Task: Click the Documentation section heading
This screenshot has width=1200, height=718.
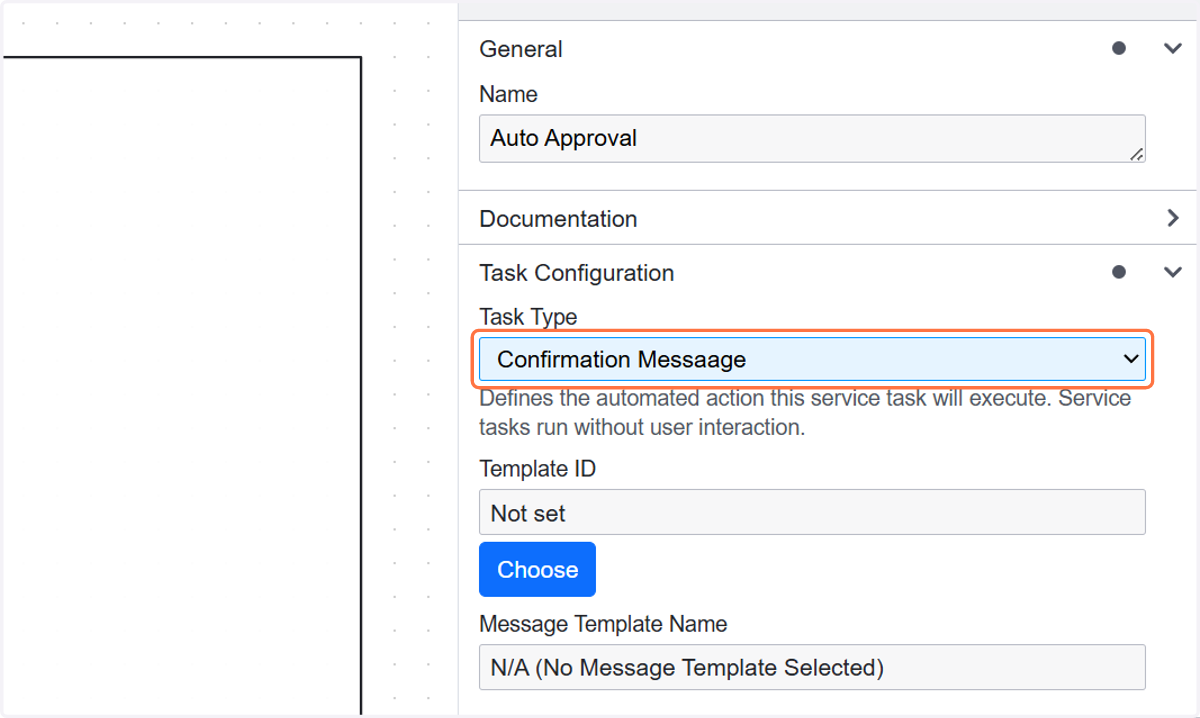Action: tap(558, 219)
